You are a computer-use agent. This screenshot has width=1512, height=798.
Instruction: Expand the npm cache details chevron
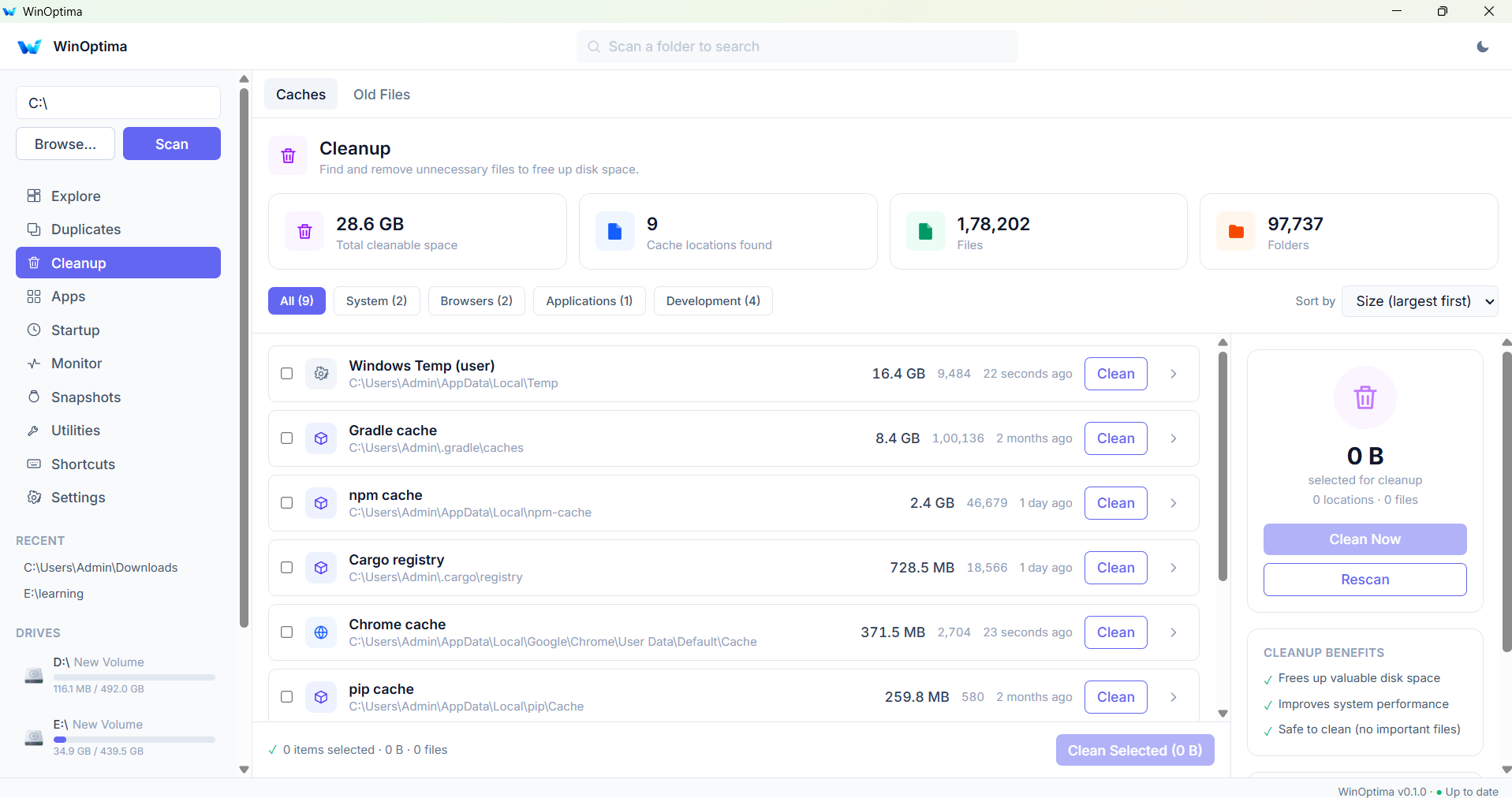(x=1174, y=503)
